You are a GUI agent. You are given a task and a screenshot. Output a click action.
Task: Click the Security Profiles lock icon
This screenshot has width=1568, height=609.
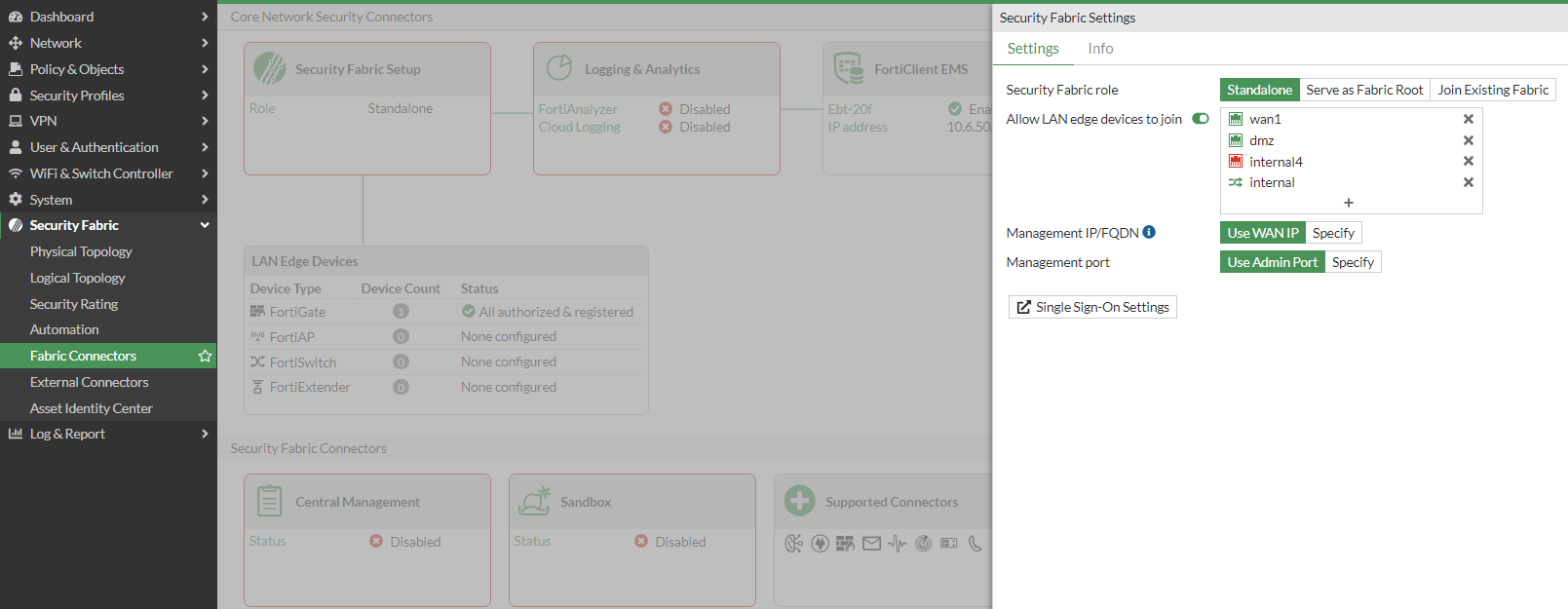click(16, 95)
